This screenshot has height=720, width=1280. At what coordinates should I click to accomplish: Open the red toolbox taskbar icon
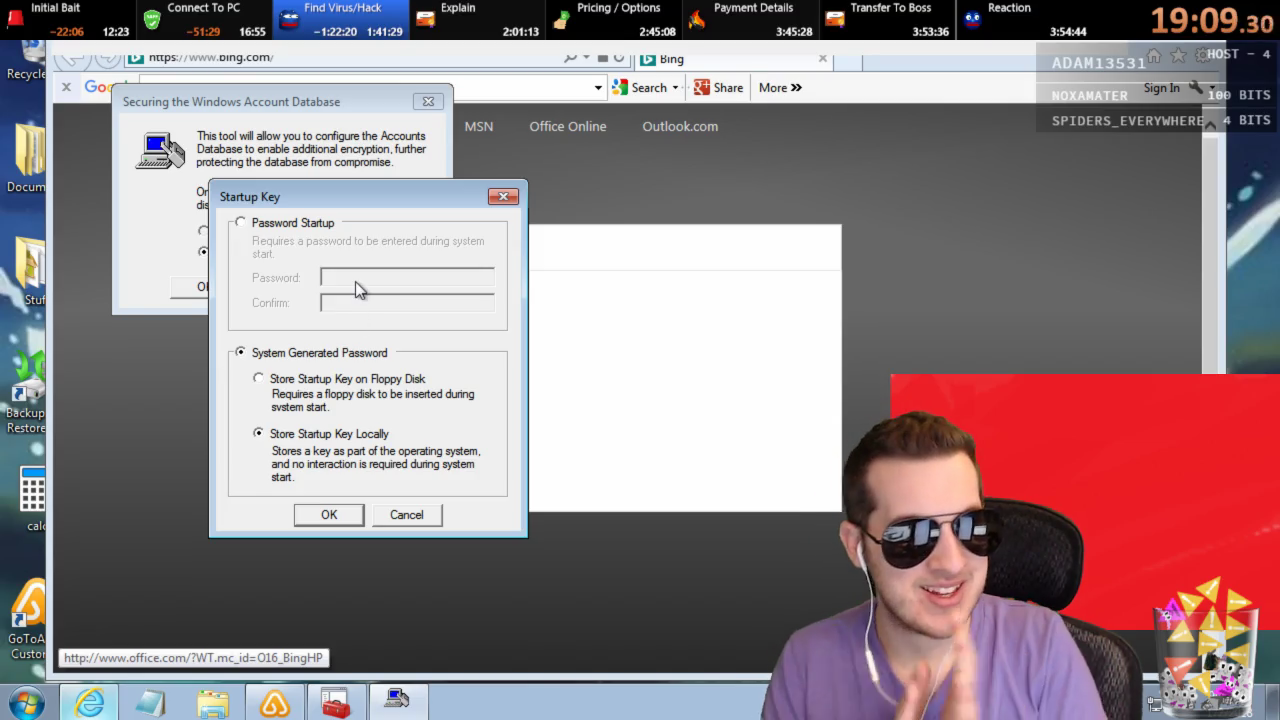[336, 703]
